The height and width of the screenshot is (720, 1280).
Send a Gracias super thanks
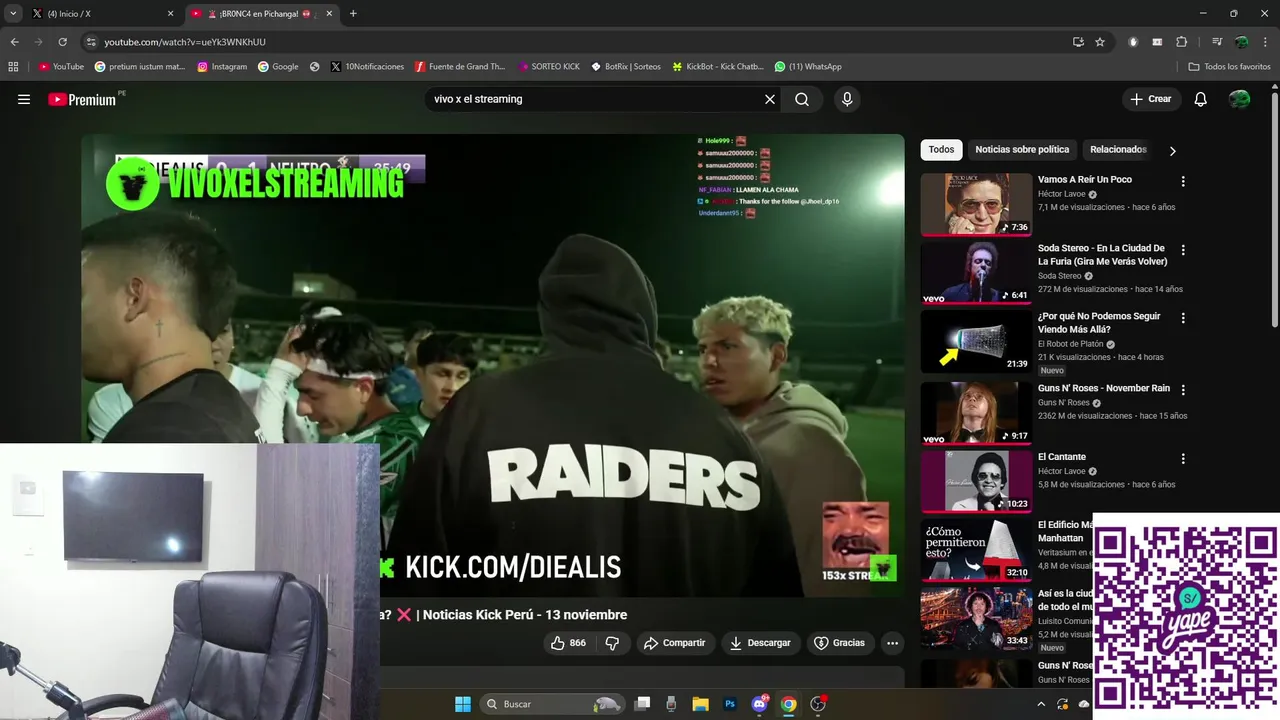click(x=839, y=643)
